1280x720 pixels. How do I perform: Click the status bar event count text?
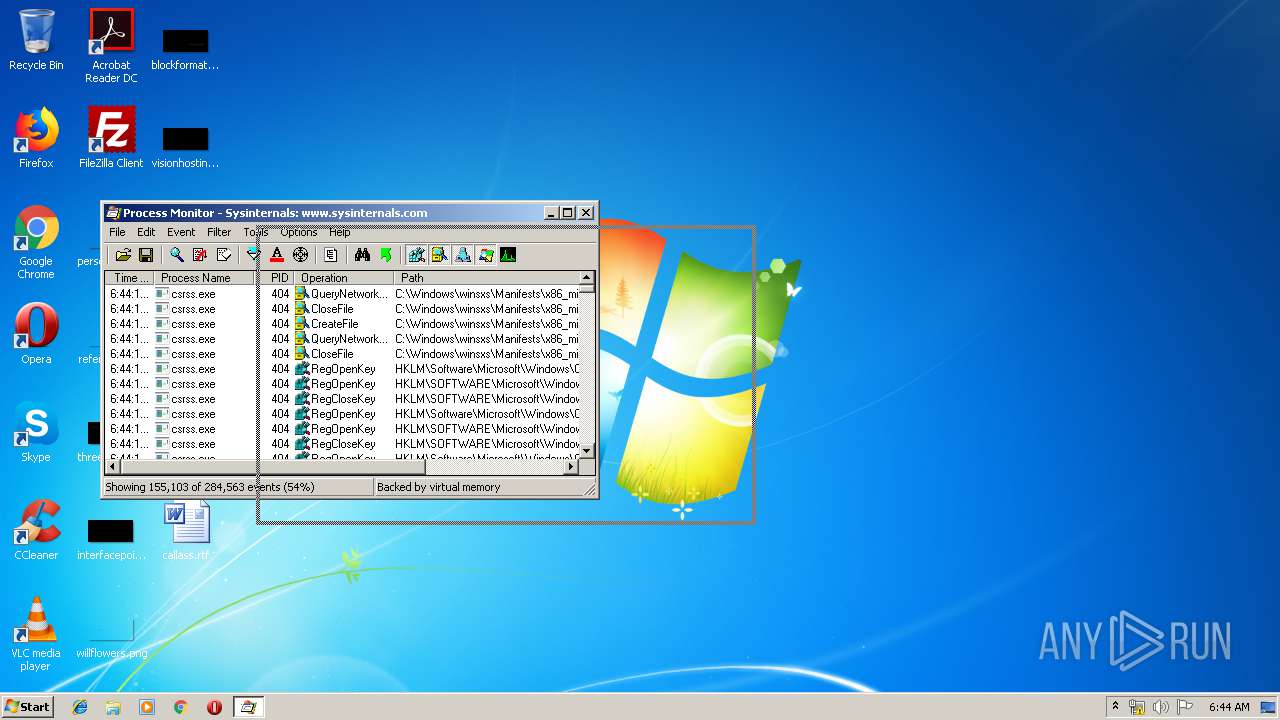(x=210, y=487)
